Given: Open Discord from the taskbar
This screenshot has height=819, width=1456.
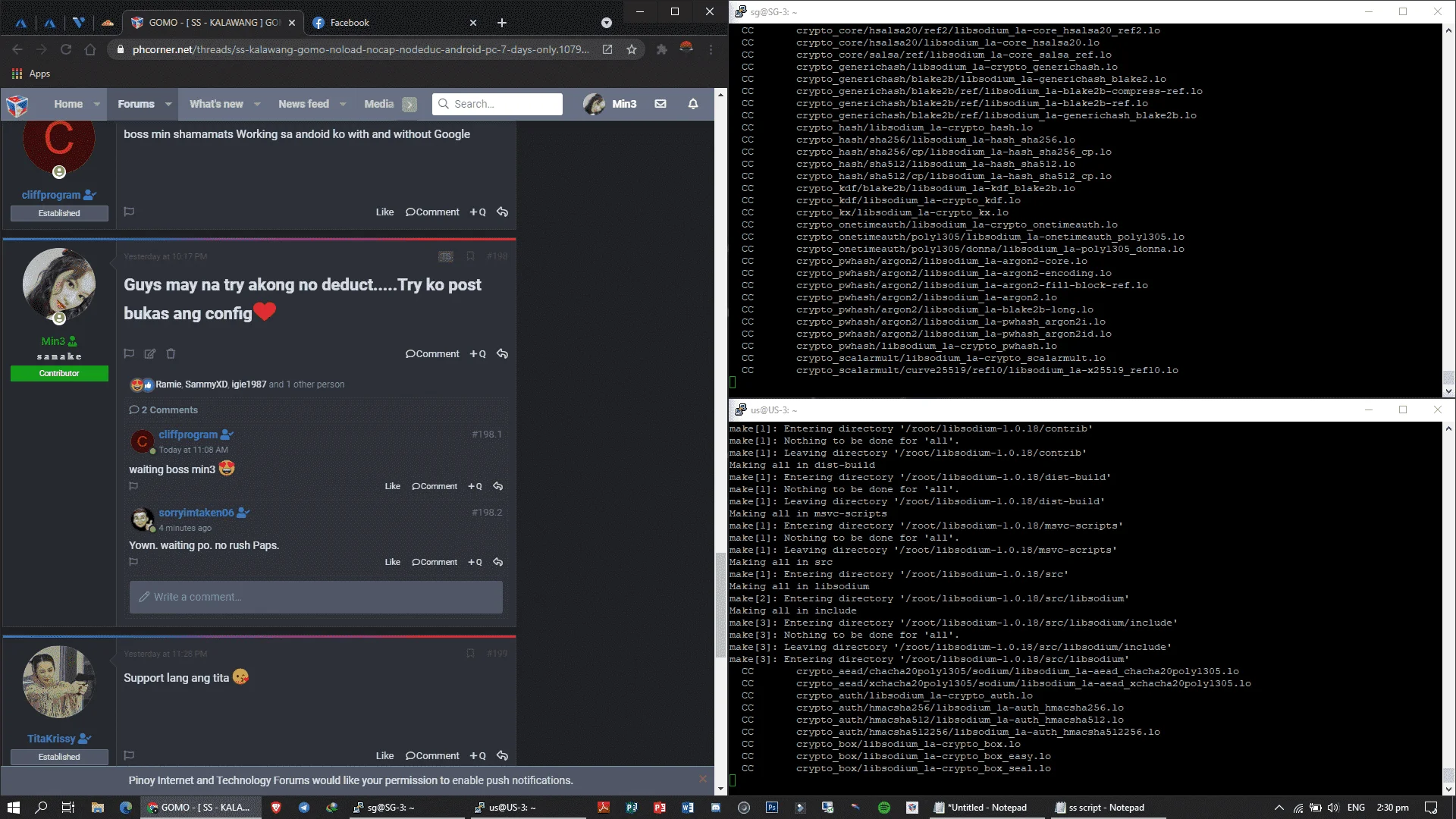Looking at the screenshot, I should click(x=716, y=808).
